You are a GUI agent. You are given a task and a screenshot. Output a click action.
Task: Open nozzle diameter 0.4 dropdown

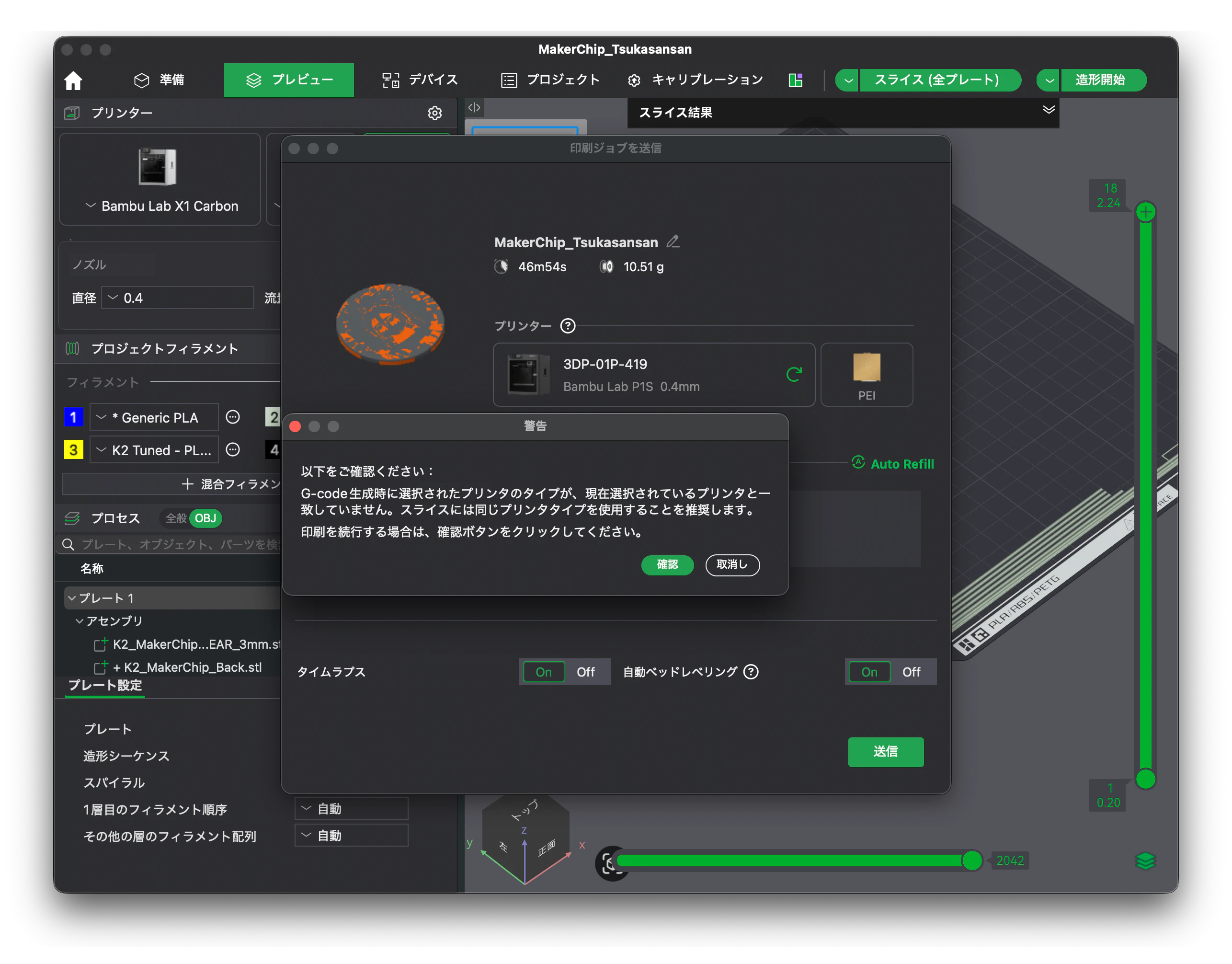click(x=177, y=298)
